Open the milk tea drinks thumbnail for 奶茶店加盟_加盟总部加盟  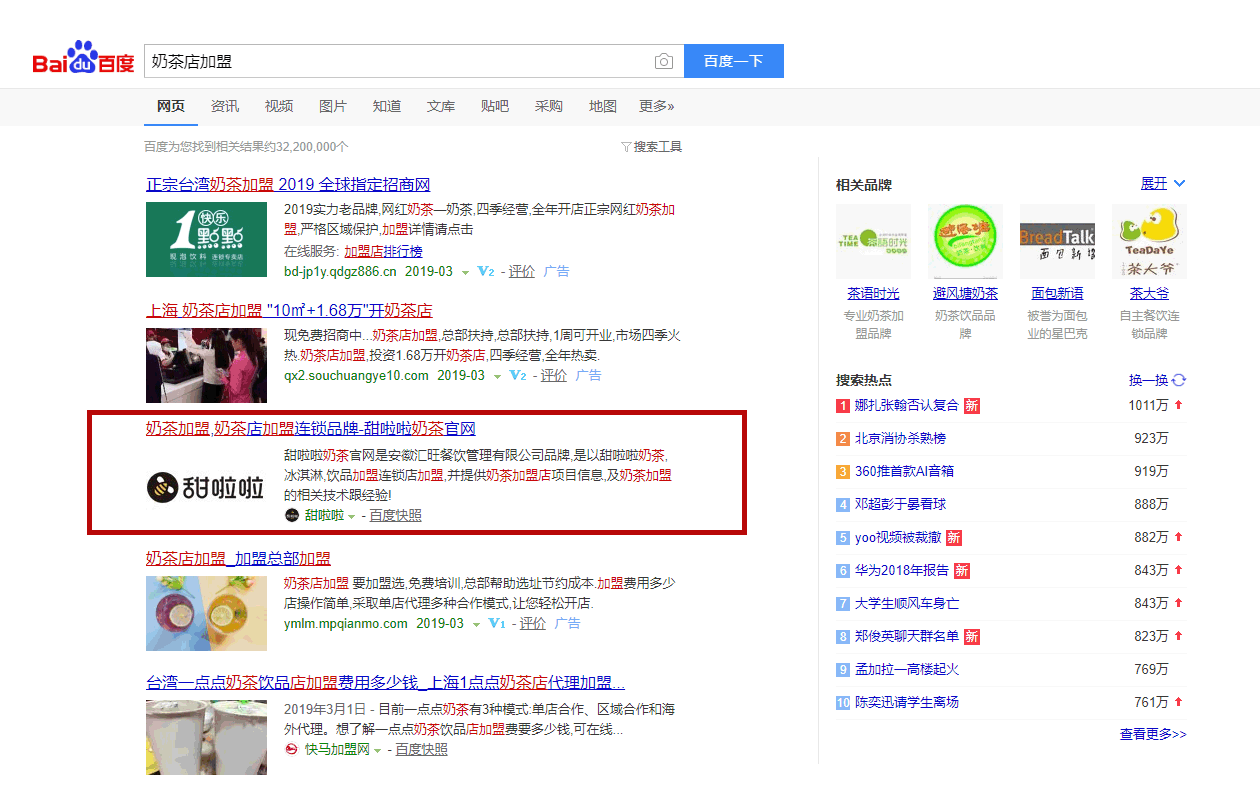pos(206,613)
